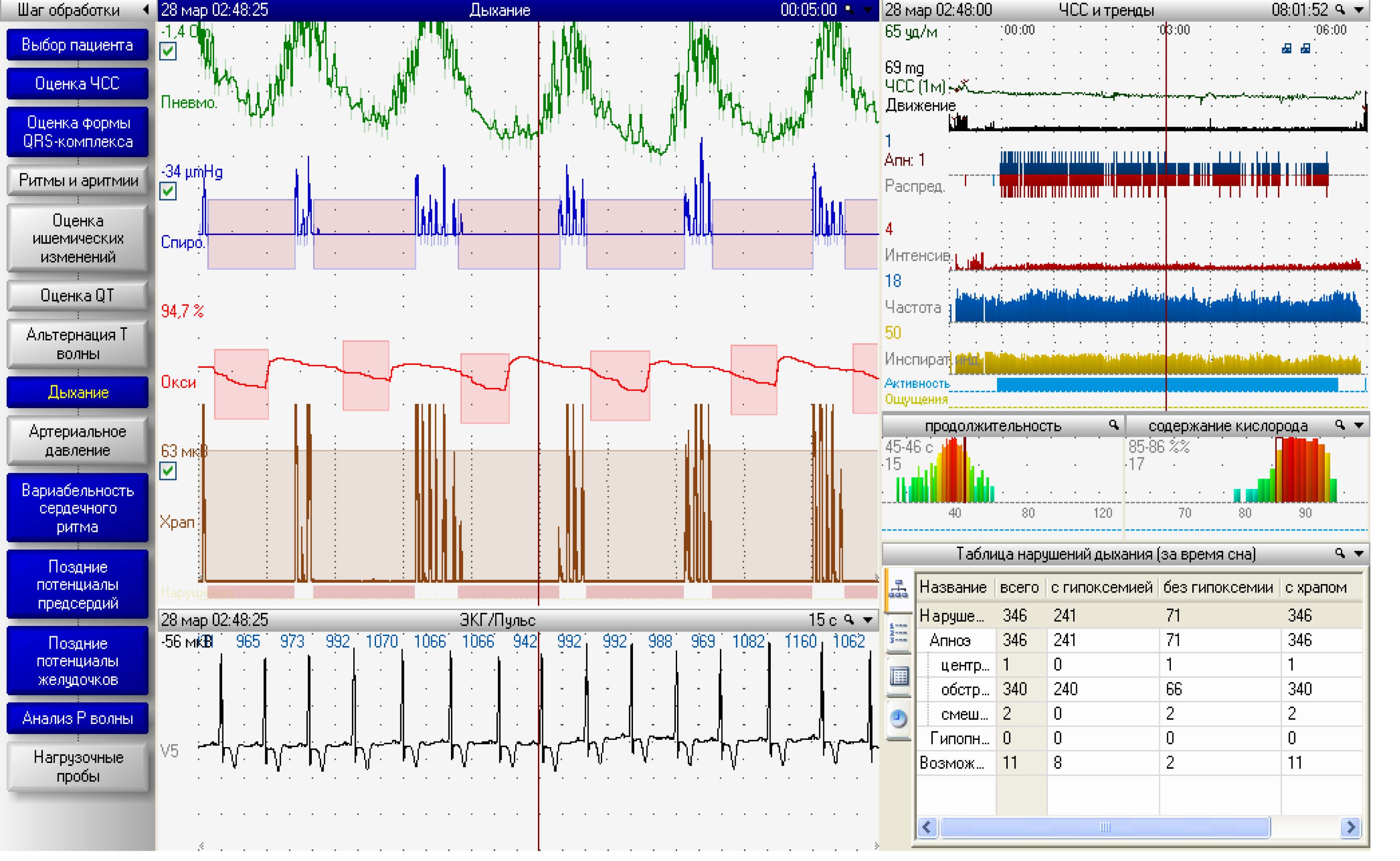Open dropdown arrow in ЭКГ/Пульс header
Viewport: 1400px width, 861px height.
(868, 620)
